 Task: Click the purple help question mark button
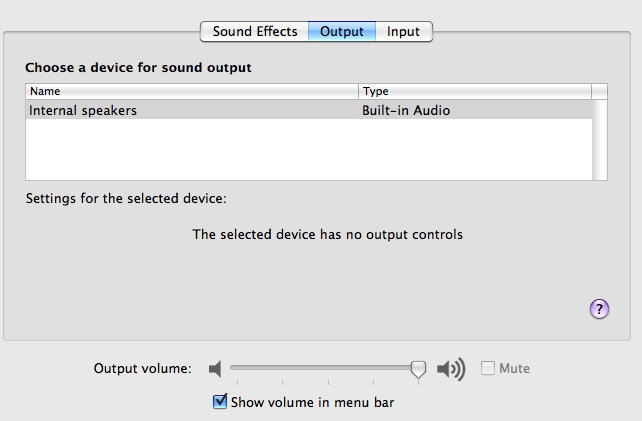point(600,309)
